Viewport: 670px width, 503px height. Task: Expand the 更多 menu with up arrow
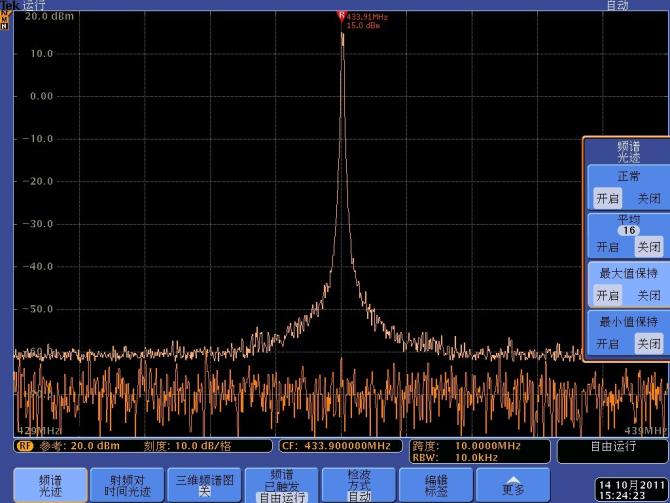click(x=513, y=485)
